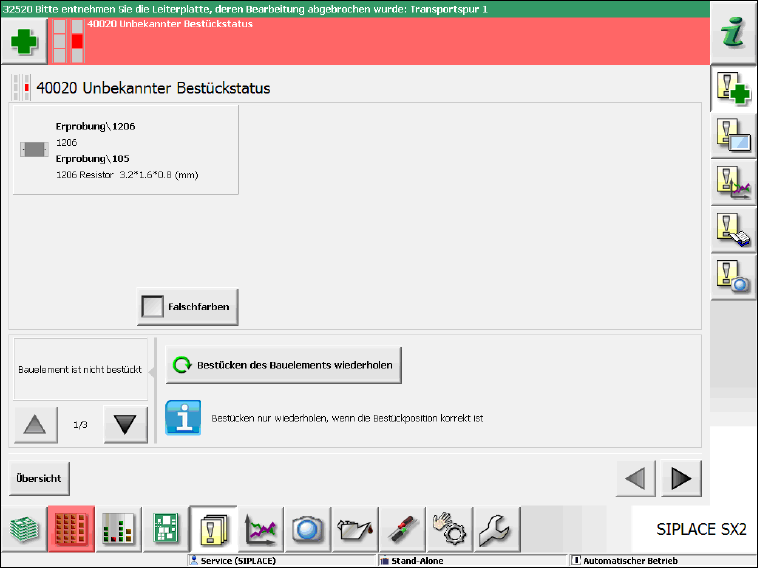Open the nozzle with monitor sidebar icon

coord(733,135)
